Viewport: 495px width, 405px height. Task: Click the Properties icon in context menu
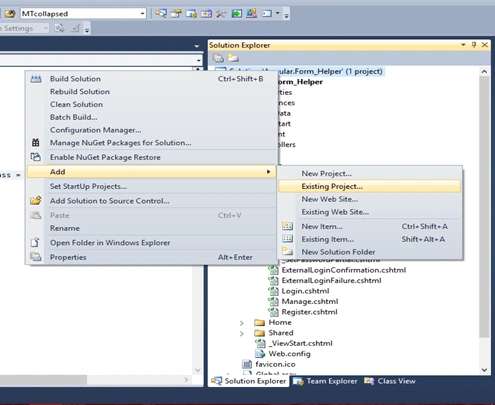(x=36, y=257)
